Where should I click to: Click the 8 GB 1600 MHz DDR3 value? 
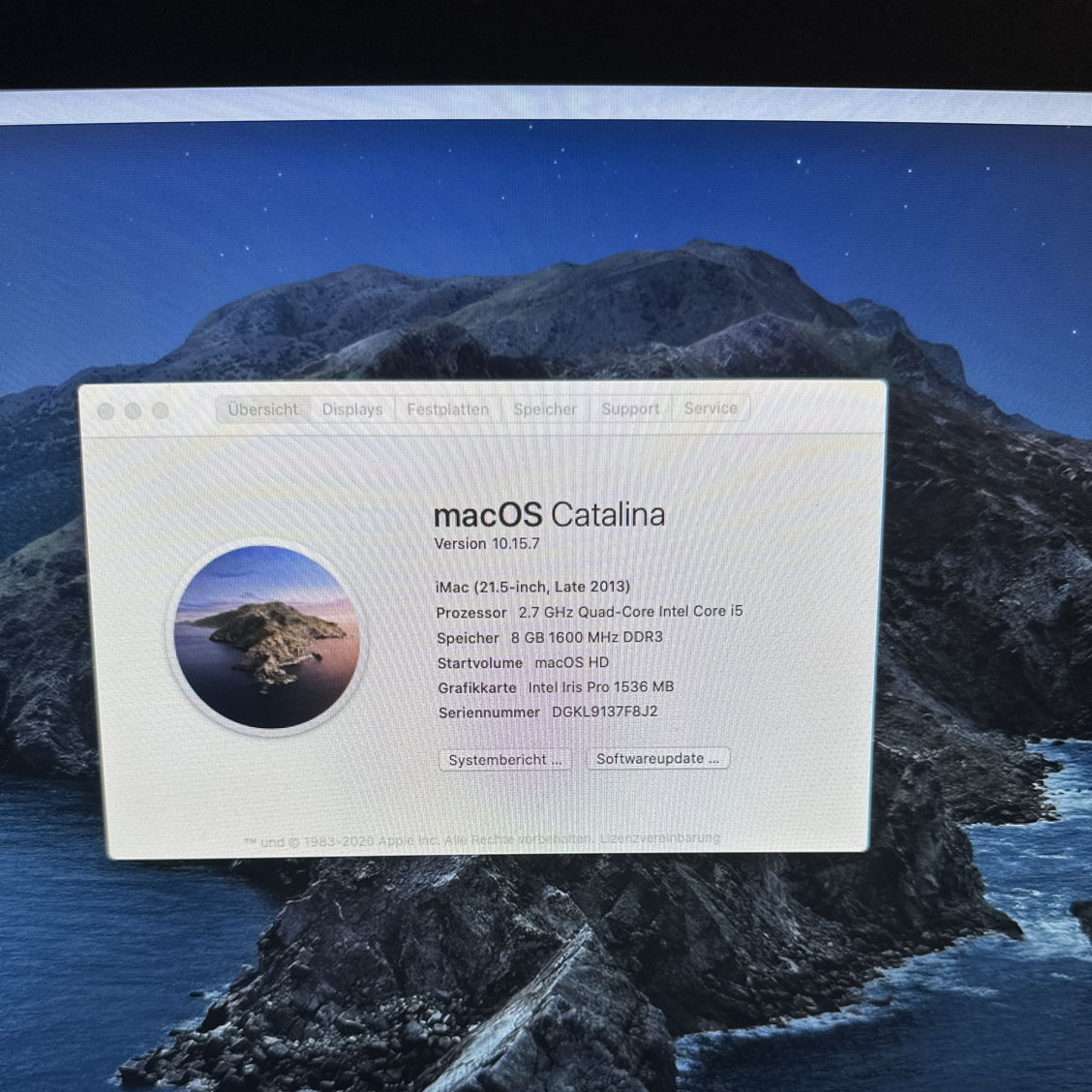pos(587,637)
